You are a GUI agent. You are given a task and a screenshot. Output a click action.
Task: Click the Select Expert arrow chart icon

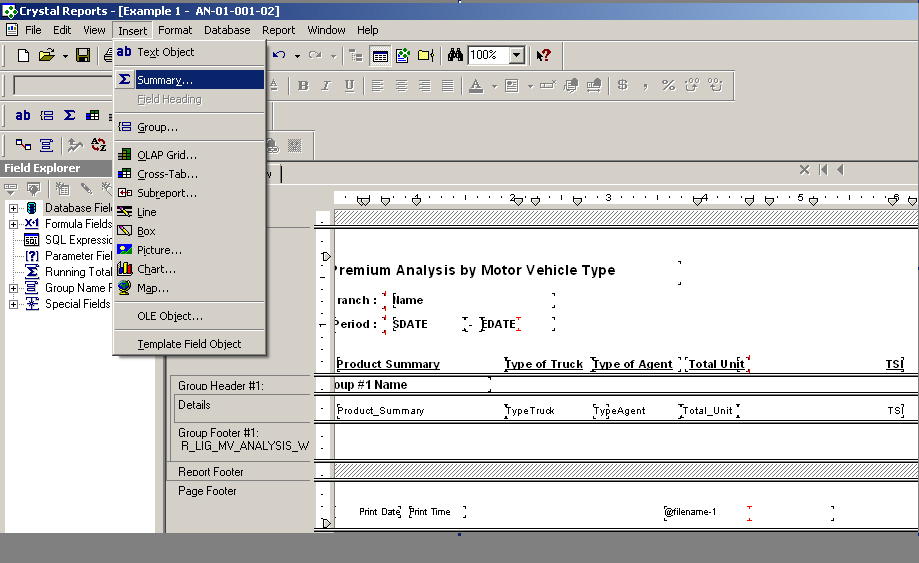[75, 144]
